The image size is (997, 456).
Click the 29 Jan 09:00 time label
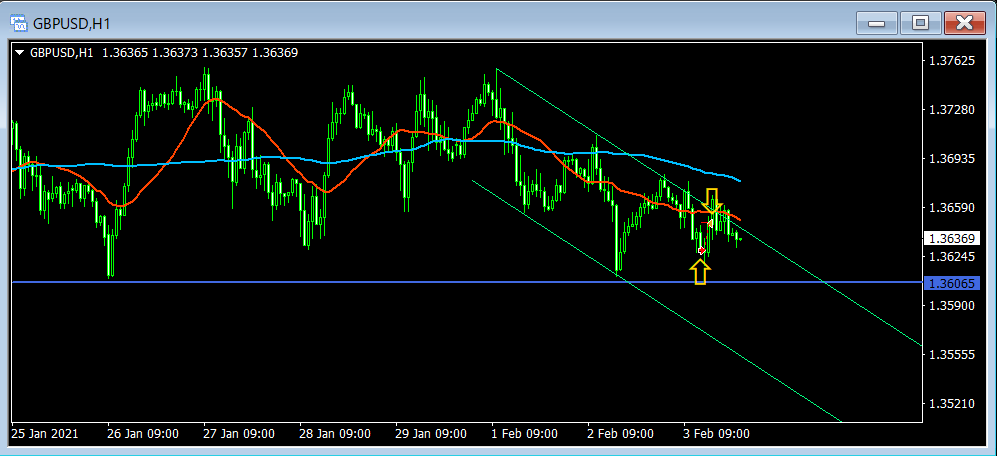click(431, 434)
